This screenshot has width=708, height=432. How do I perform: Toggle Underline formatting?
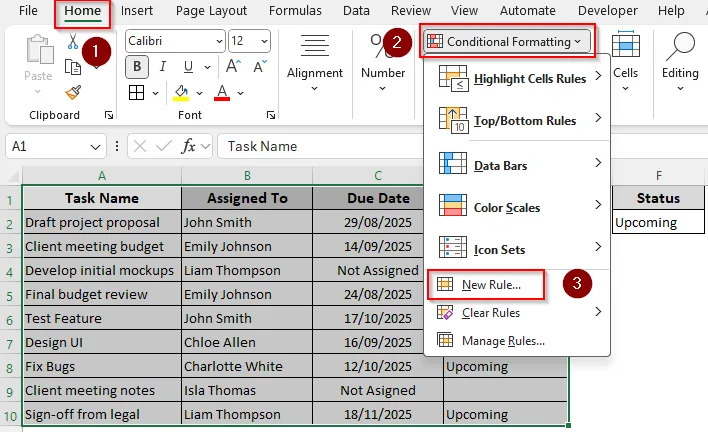[188, 67]
